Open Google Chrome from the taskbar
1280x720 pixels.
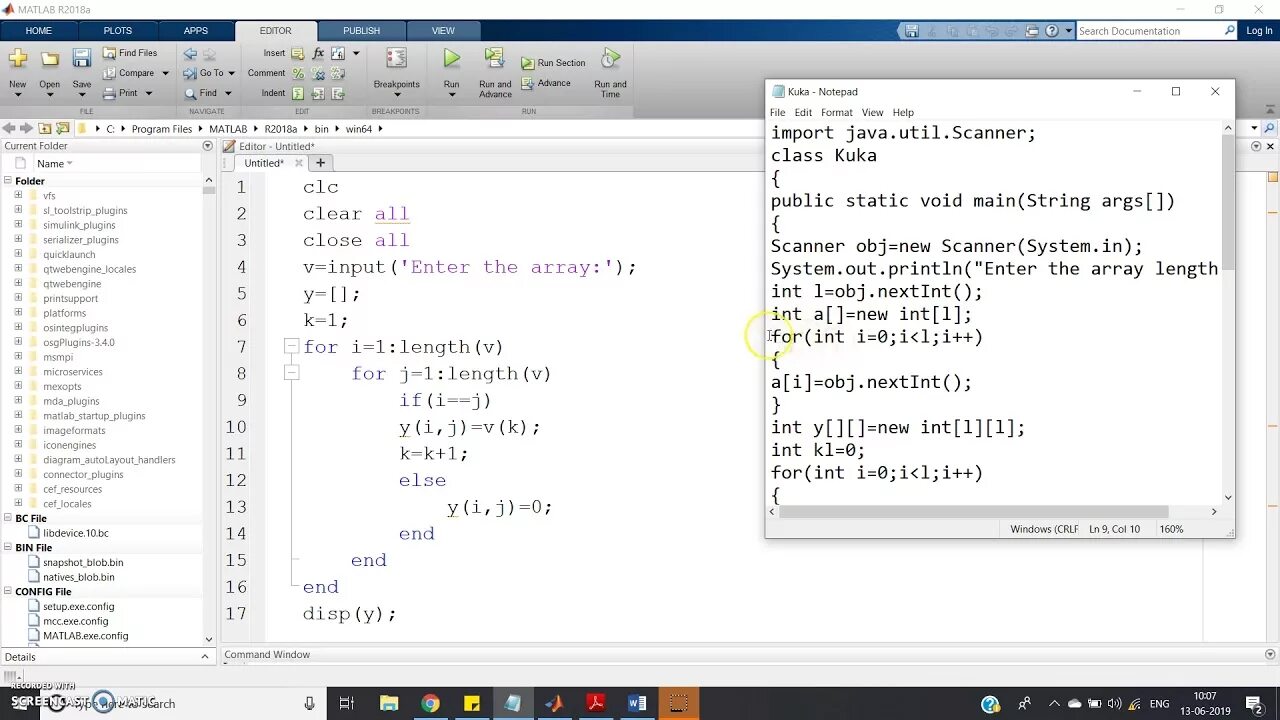click(x=430, y=704)
